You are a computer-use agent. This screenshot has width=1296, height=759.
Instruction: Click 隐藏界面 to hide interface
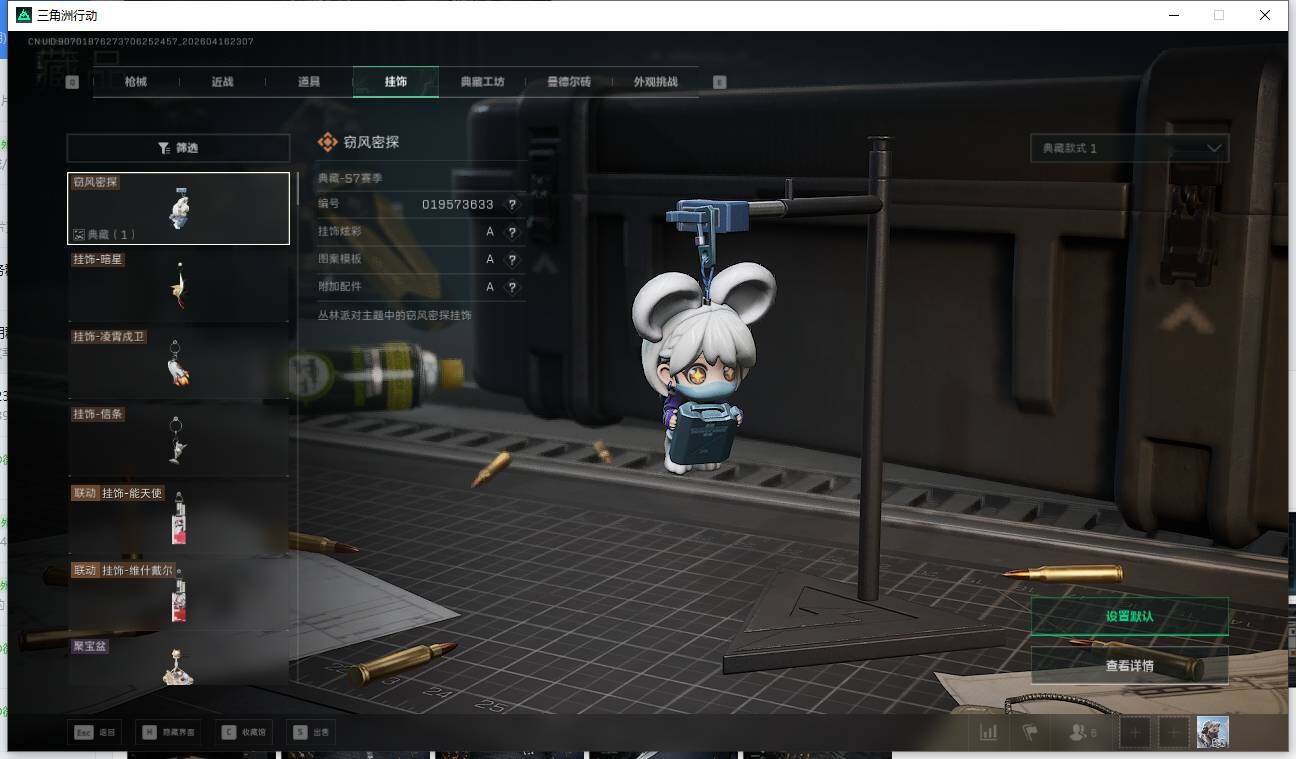(167, 732)
